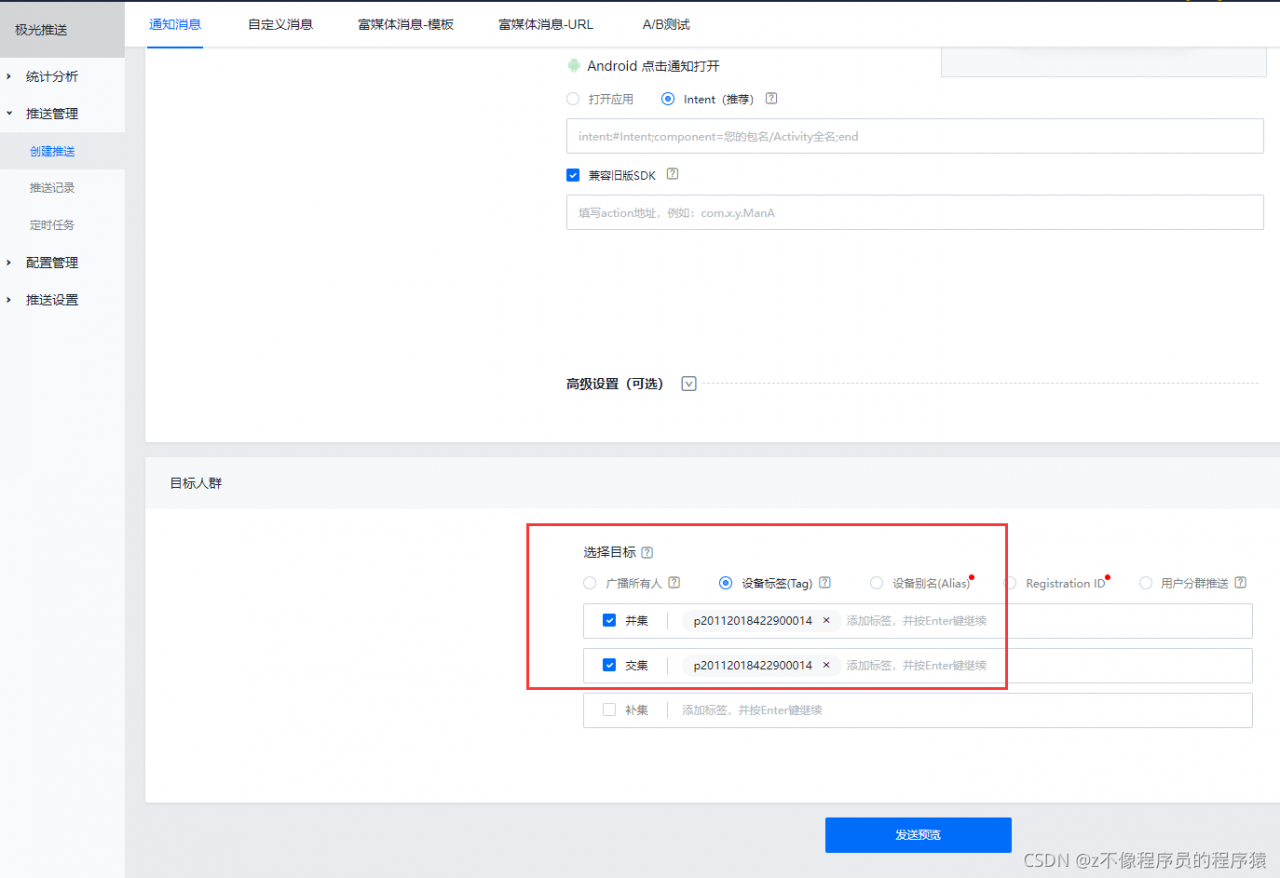Viewport: 1280px width, 878px height.
Task: Switch to 富媒体消息-URL tab
Action: click(546, 24)
